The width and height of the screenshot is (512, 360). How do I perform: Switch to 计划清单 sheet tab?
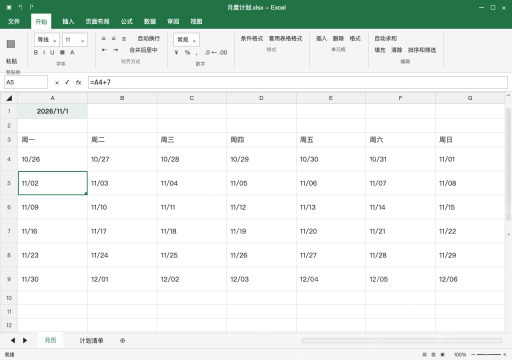91,340
